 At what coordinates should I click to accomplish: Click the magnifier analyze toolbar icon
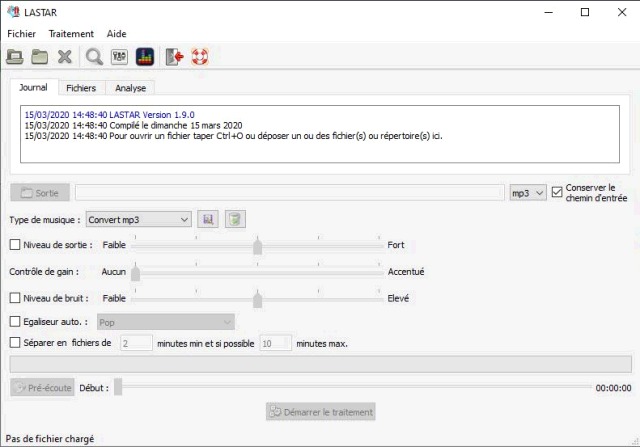(94, 56)
